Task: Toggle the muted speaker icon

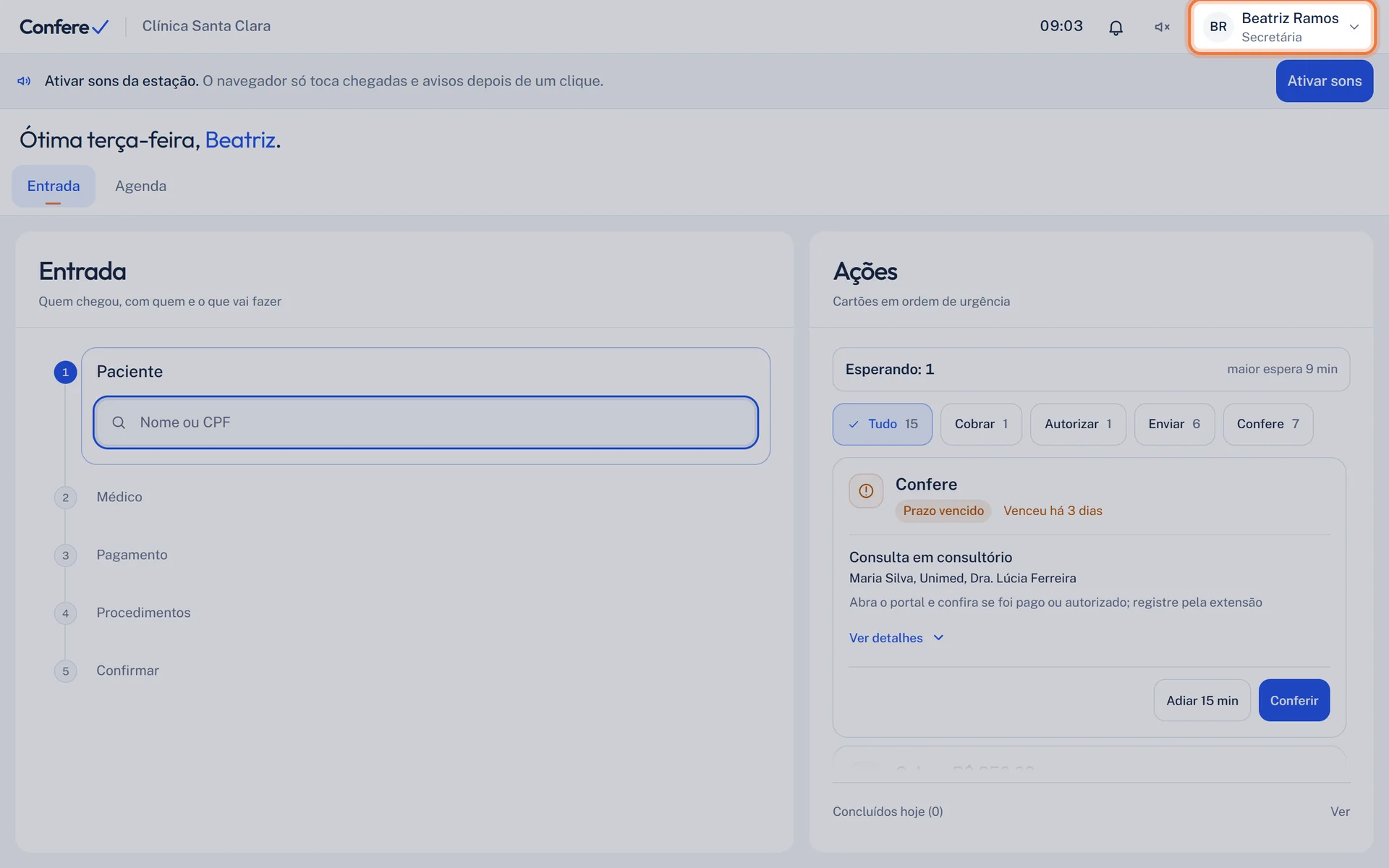Action: pyautogui.click(x=1162, y=27)
